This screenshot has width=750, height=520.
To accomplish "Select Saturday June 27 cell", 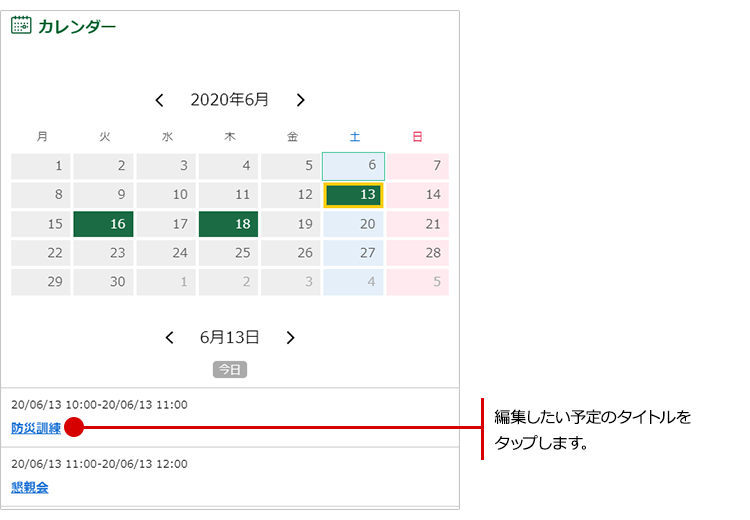I will [x=354, y=253].
